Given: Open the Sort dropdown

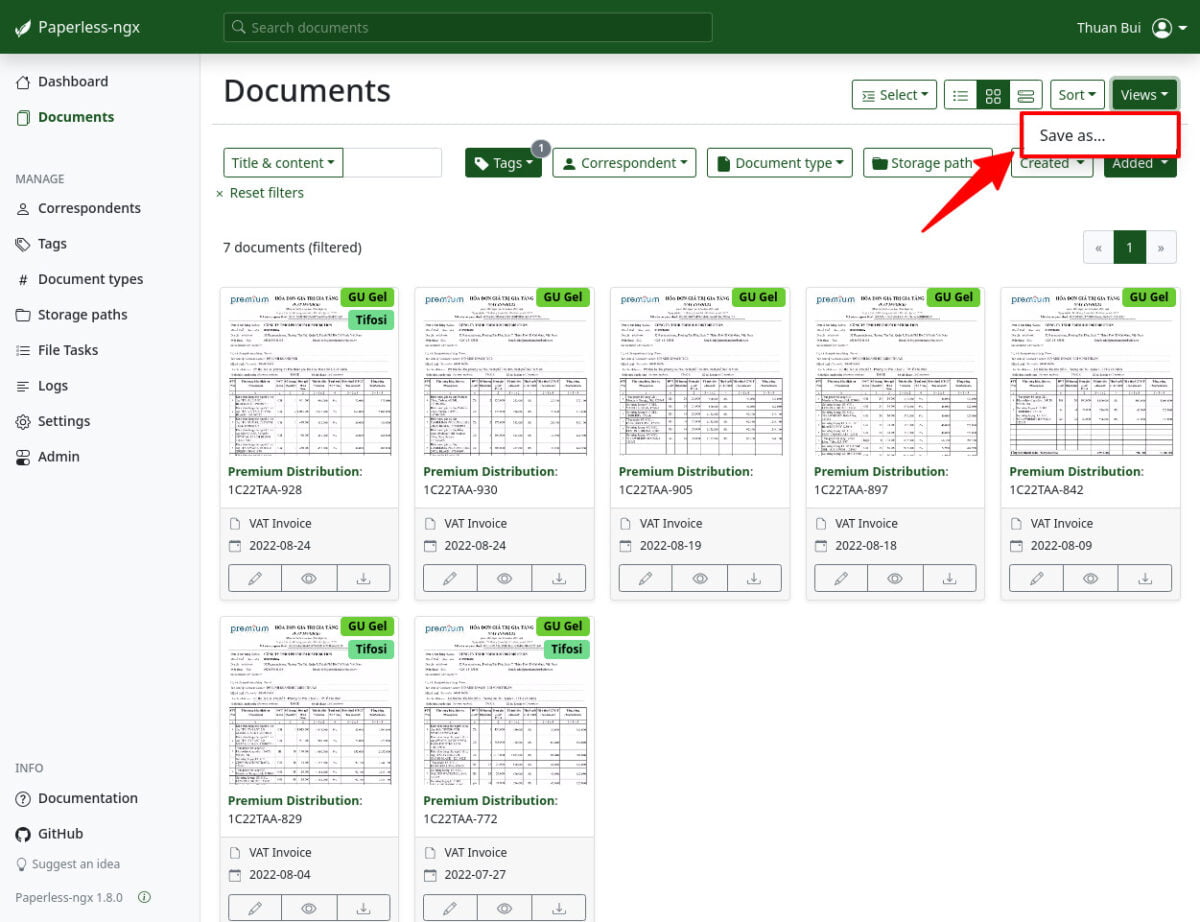Looking at the screenshot, I should [1077, 94].
